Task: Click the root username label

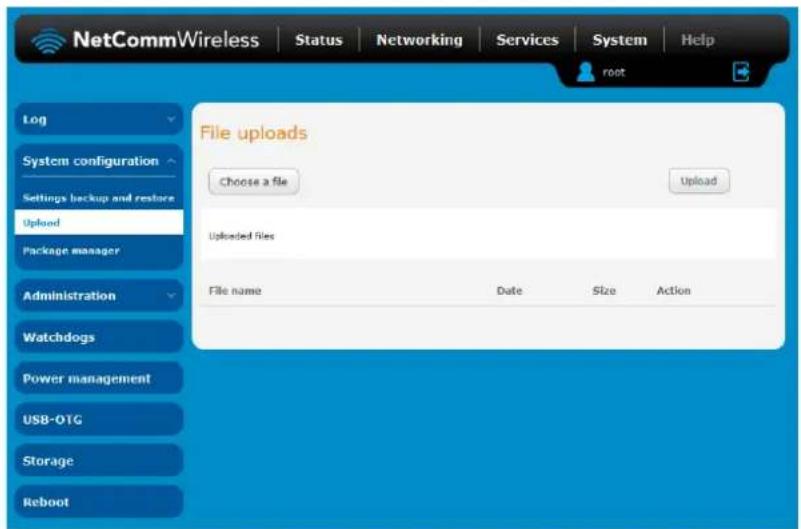Action: (614, 73)
